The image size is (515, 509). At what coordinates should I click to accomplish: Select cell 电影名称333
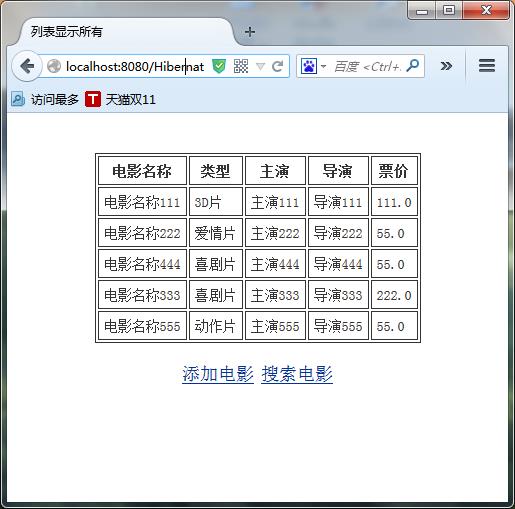[142, 295]
